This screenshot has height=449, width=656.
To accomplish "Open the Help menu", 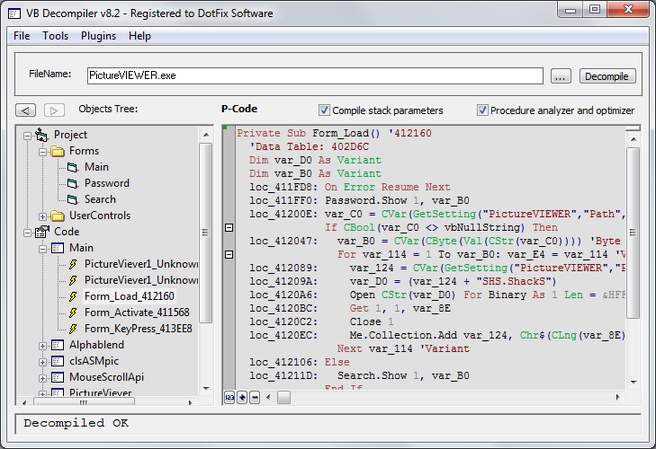I will 140,36.
